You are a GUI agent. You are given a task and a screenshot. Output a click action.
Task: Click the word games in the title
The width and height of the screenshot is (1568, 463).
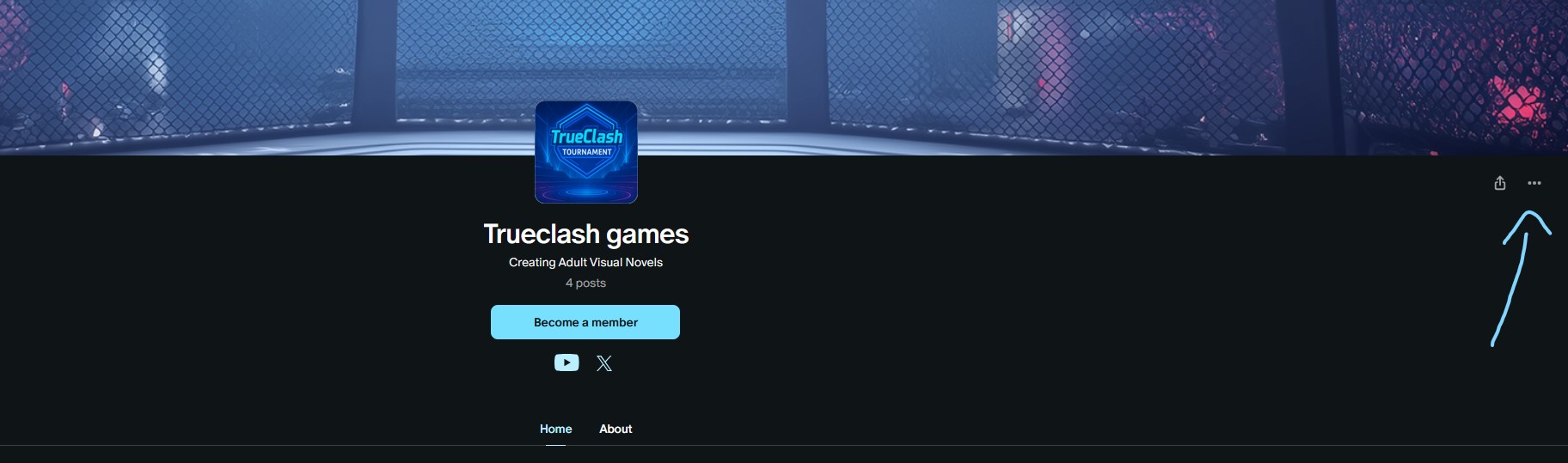click(x=647, y=235)
